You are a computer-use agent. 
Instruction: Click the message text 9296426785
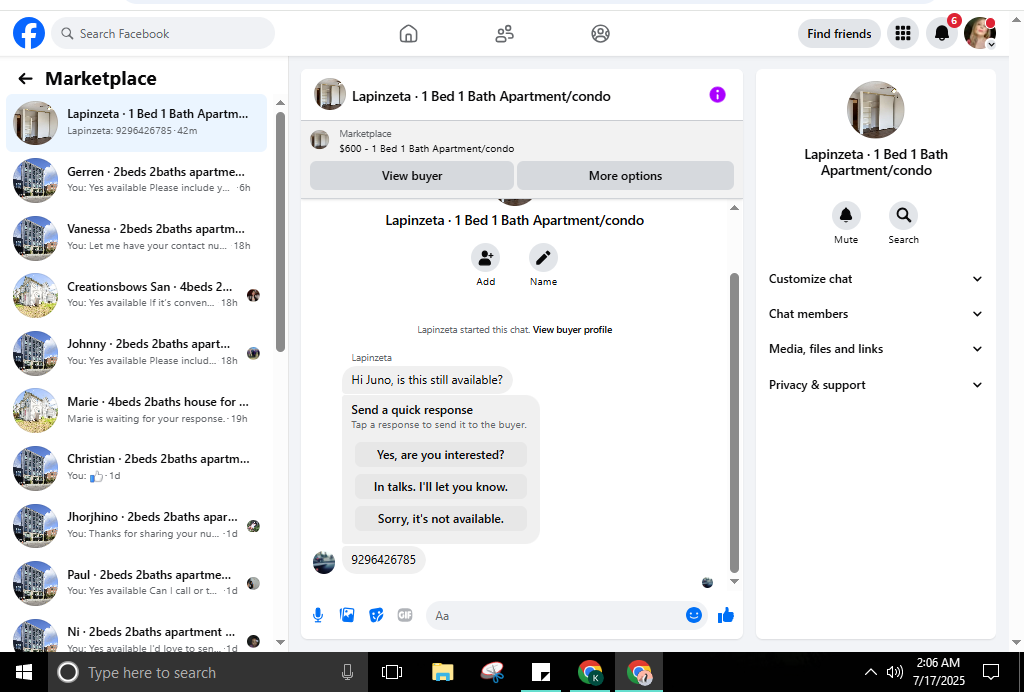tap(383, 560)
